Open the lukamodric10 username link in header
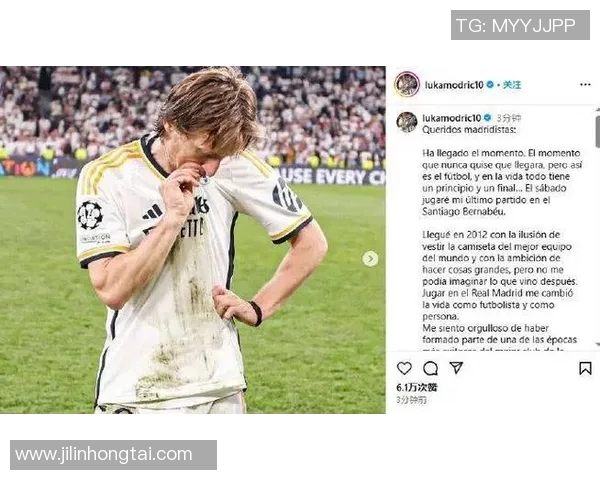 click(x=454, y=85)
